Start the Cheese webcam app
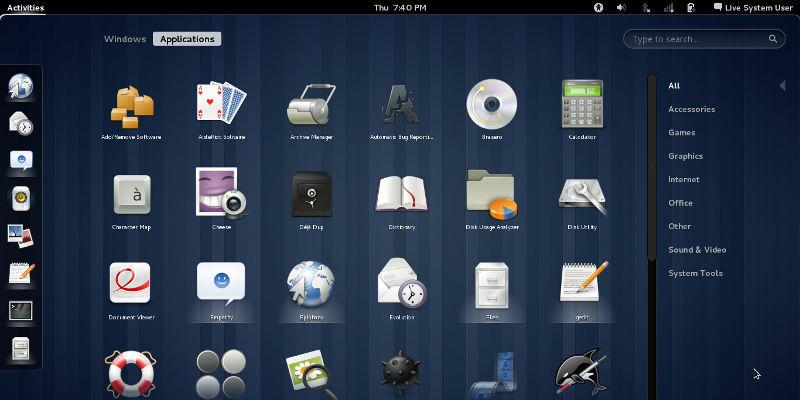Viewport: 800px width, 400px height. pyautogui.click(x=221, y=193)
